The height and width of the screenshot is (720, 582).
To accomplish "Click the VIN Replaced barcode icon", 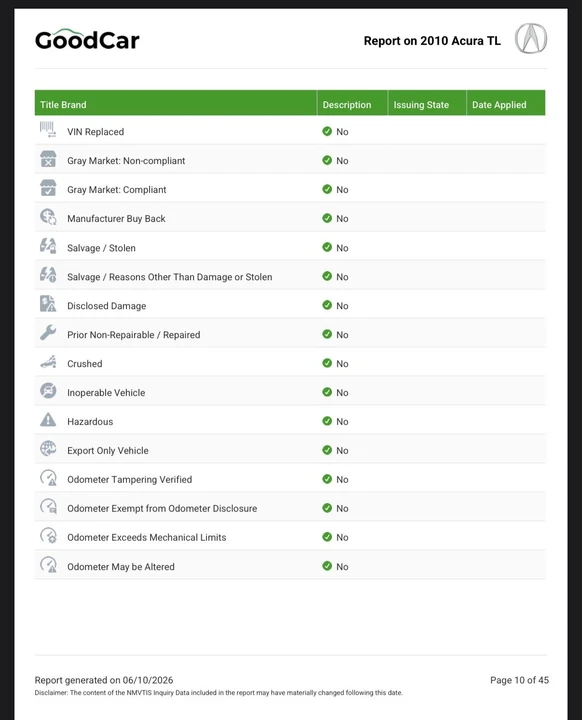I will [x=48, y=129].
